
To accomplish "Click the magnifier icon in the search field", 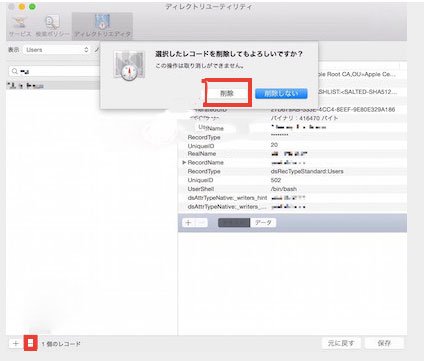I will coord(15,71).
